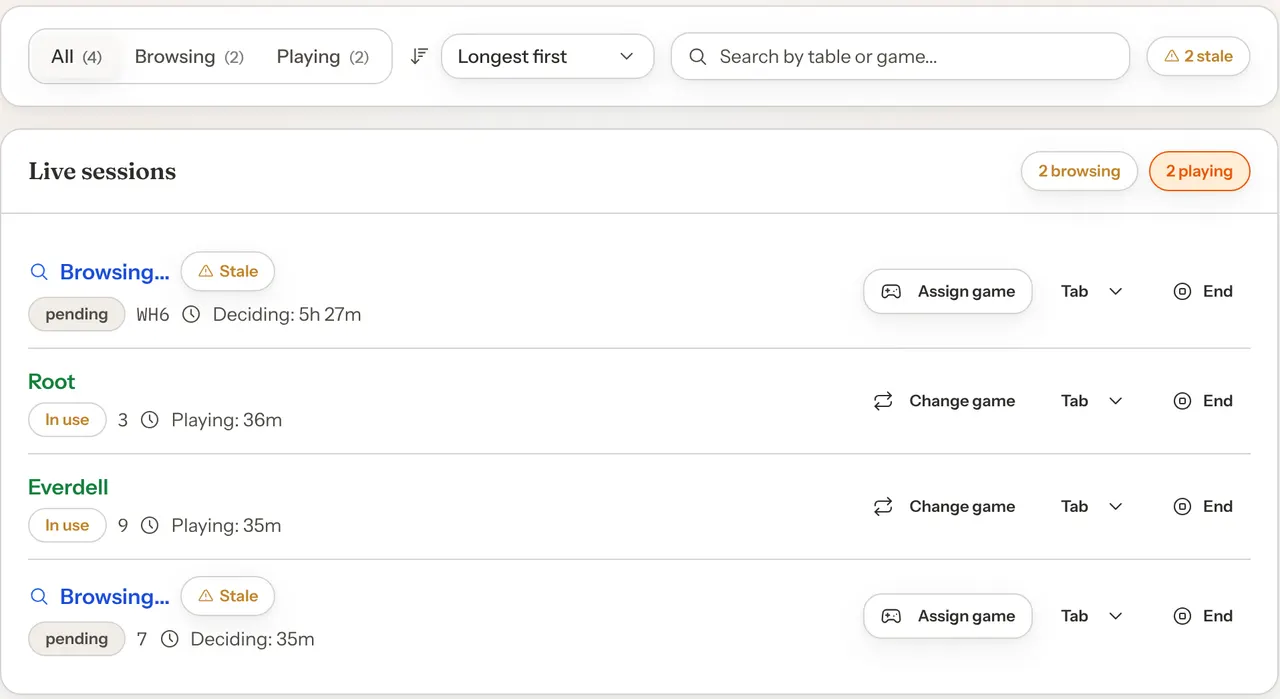Switch to the Browsing (2) filter tab
The image size is (1280, 699).
pyautogui.click(x=189, y=57)
